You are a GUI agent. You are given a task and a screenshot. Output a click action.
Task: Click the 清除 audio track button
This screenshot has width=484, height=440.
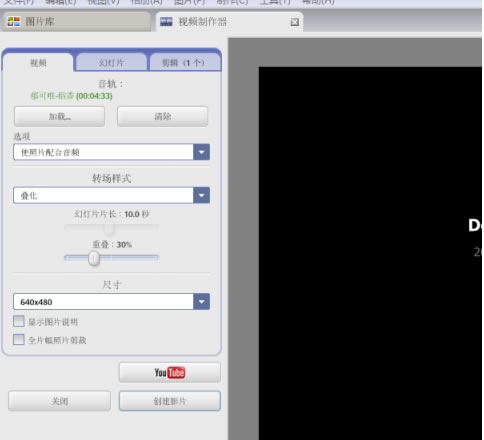tap(163, 116)
